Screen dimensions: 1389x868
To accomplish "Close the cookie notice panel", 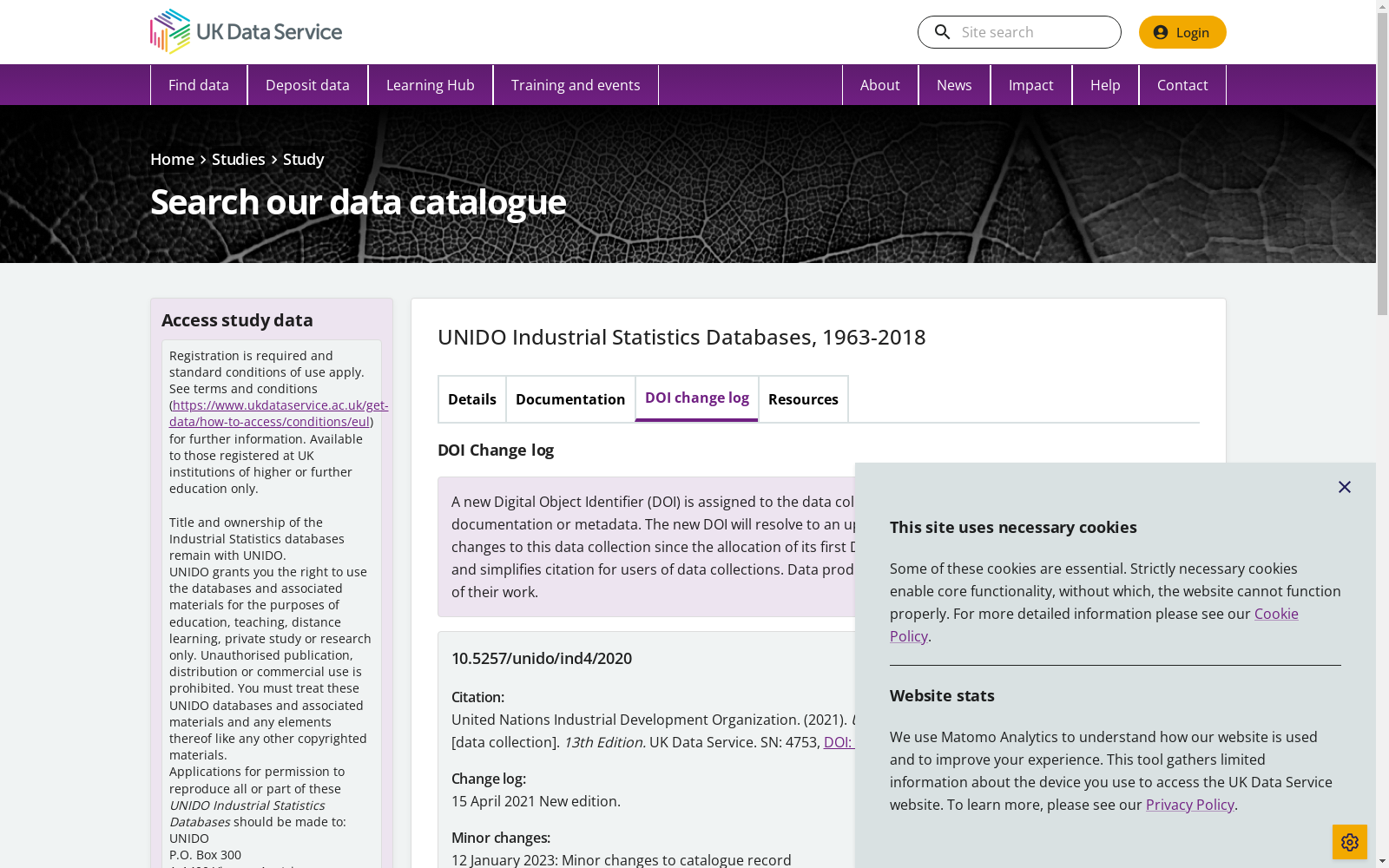I will pyautogui.click(x=1345, y=487).
